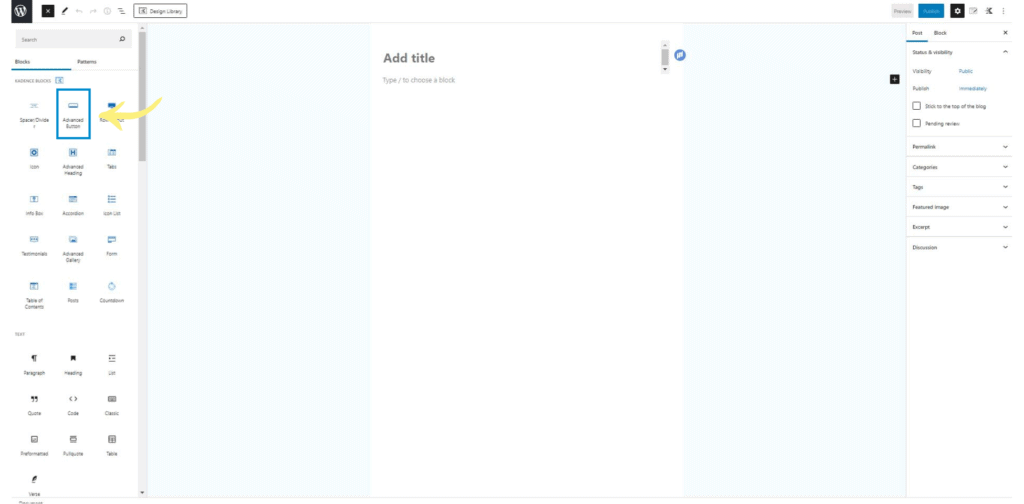This screenshot has width=1024, height=504.
Task: Click the Public visibility link
Action: tap(965, 71)
